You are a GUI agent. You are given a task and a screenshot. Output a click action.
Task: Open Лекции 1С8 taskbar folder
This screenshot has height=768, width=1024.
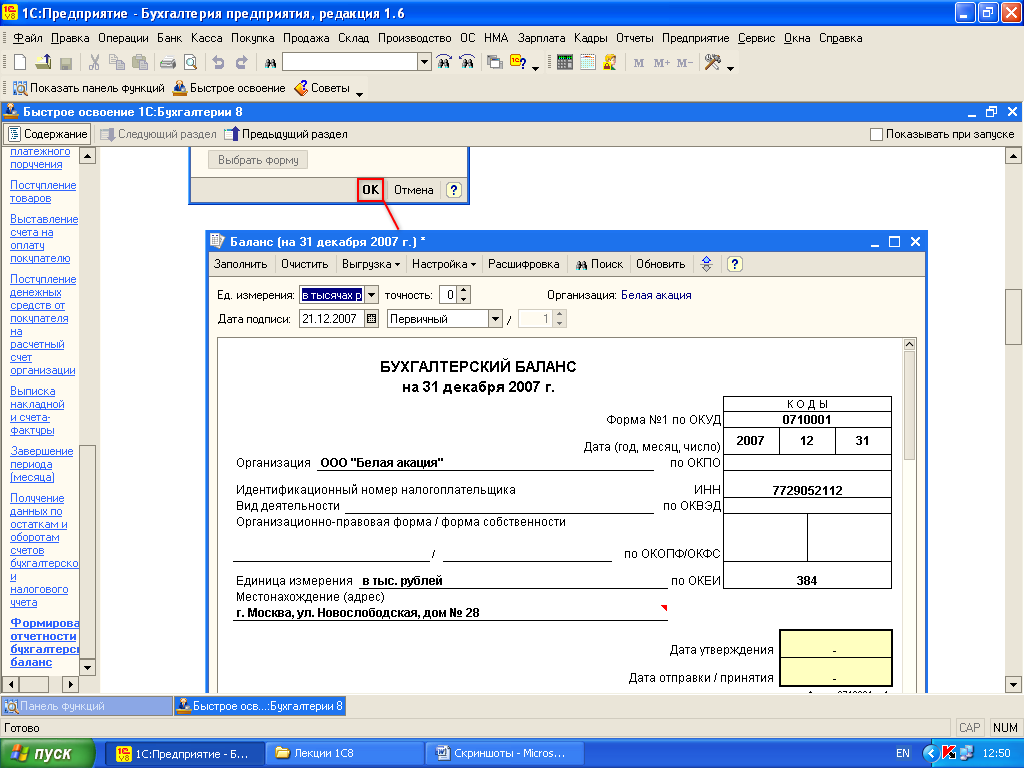pos(344,754)
